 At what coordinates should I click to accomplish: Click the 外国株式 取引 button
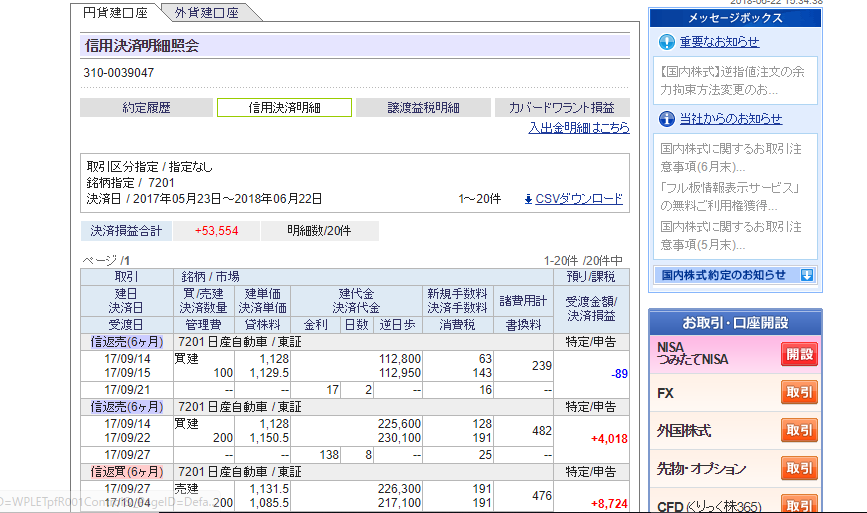click(799, 430)
